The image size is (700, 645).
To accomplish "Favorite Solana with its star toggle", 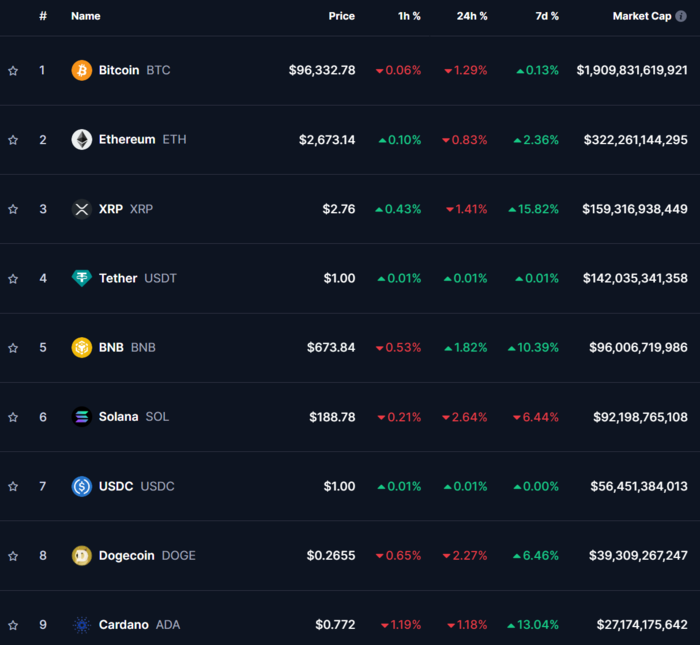I will 13,417.
